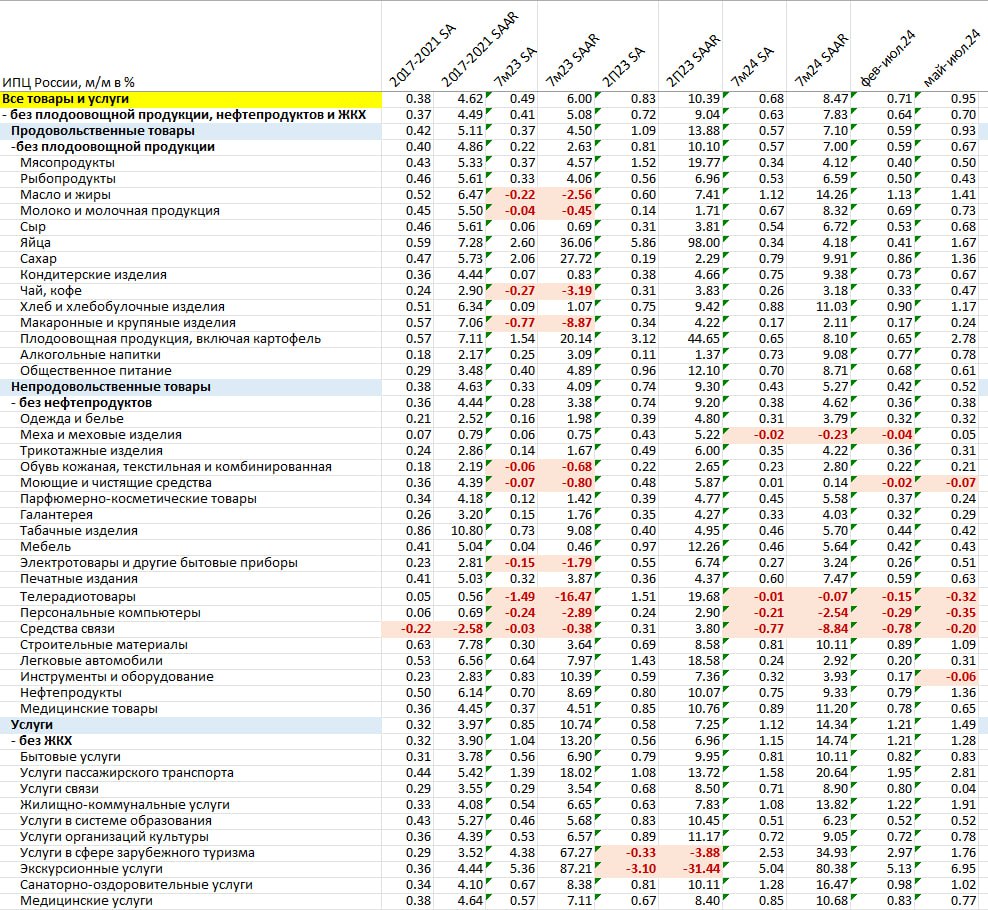Screen dimensions: 988x910
Task: Select the "Одежда и белье" row label
Action: 72,419
